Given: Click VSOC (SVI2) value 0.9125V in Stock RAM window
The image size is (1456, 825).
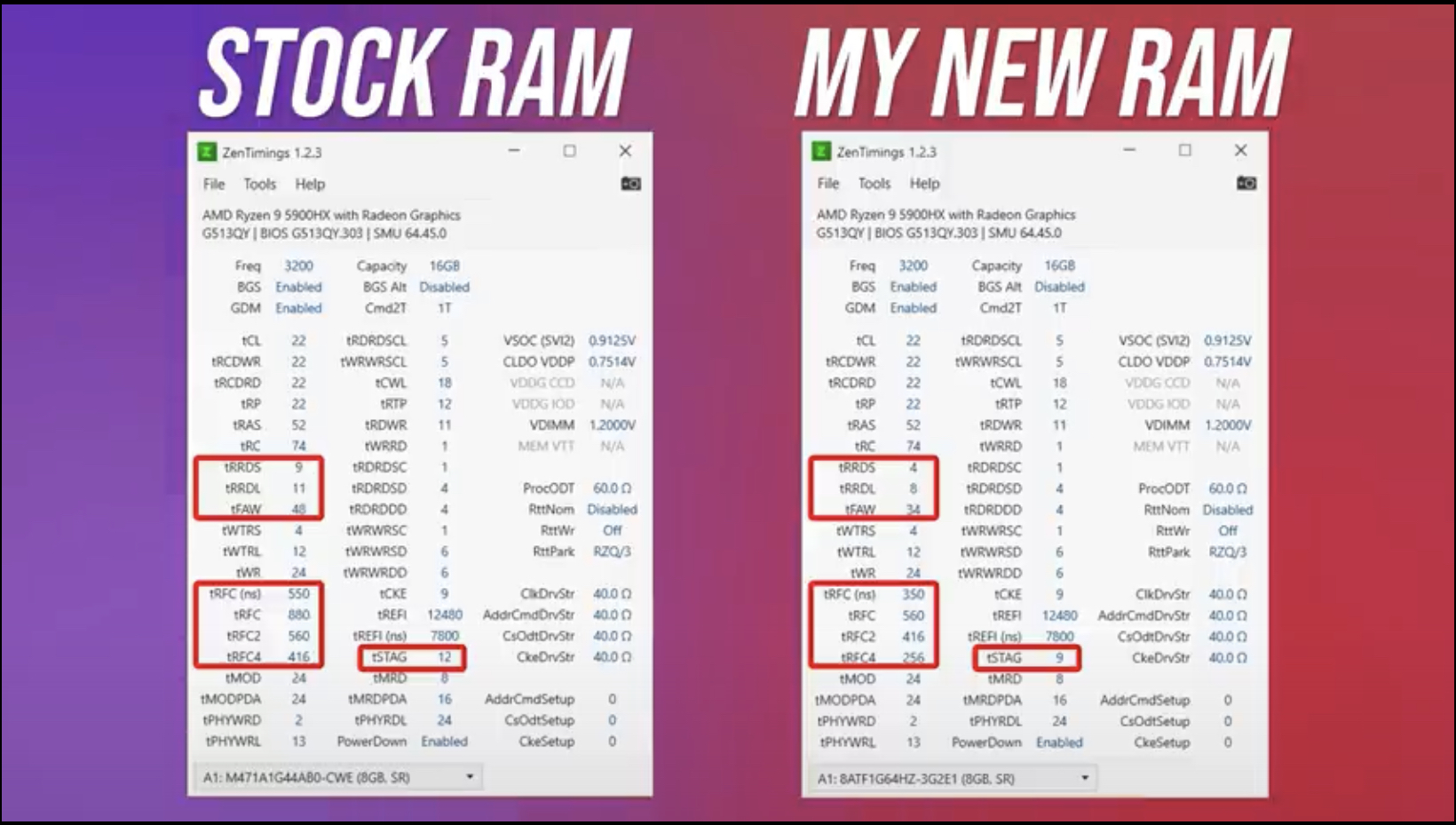Looking at the screenshot, I should pos(612,340).
